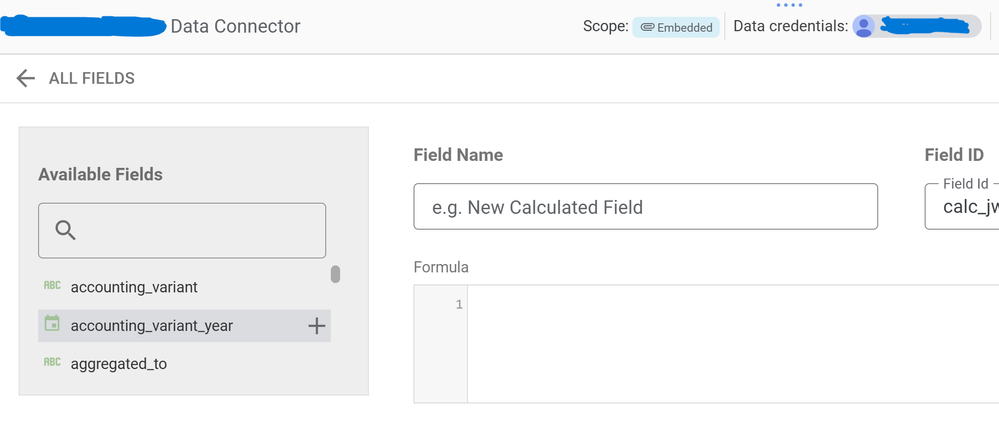This screenshot has width=999, height=437.
Task: Click line number 1 in formula gutter
Action: point(459,304)
